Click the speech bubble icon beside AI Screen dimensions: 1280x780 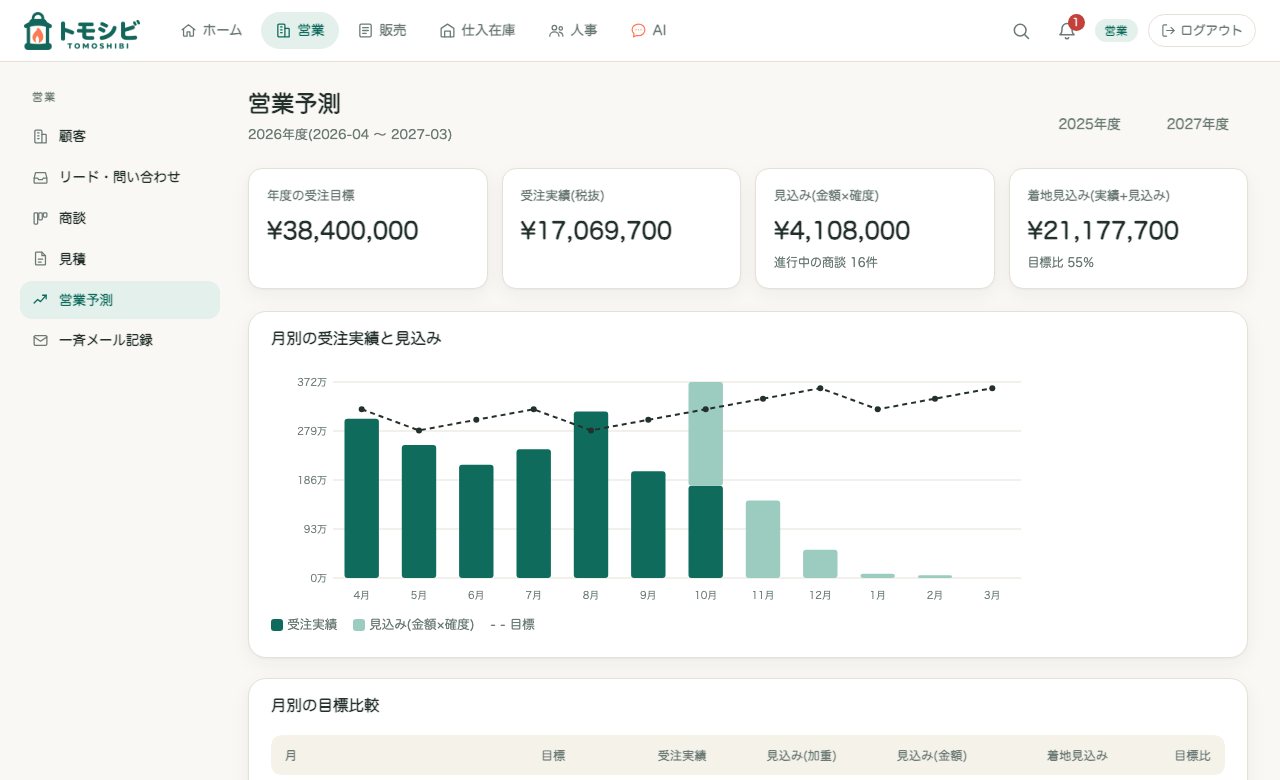tap(638, 31)
